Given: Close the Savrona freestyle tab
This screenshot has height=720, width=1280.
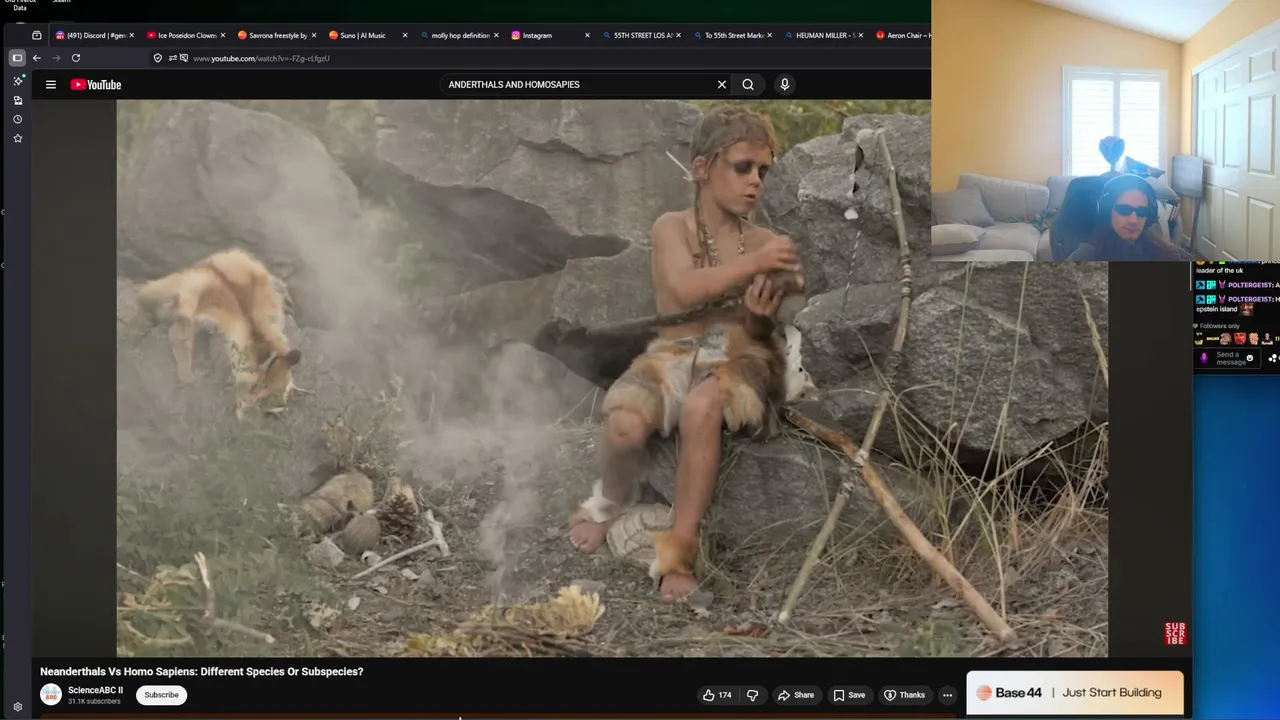Looking at the screenshot, I should (314, 35).
